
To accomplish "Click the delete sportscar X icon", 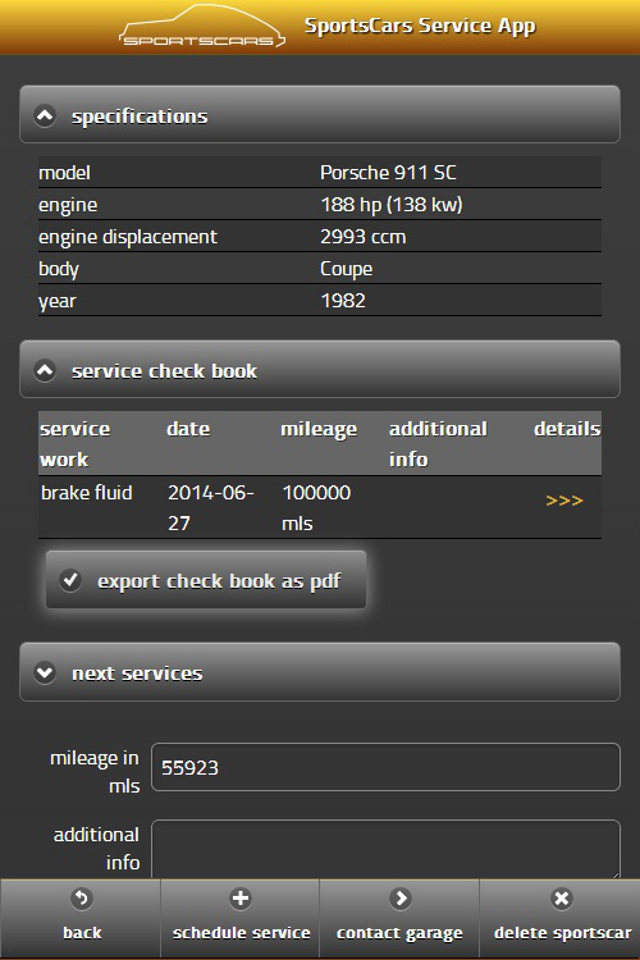I will pos(560,898).
